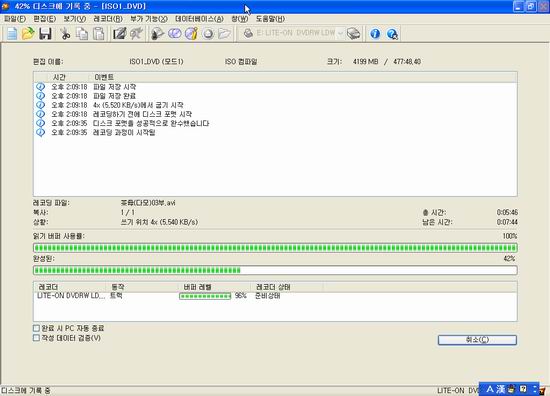
Task: Click the Open folder toolbar icon
Action: (28, 34)
